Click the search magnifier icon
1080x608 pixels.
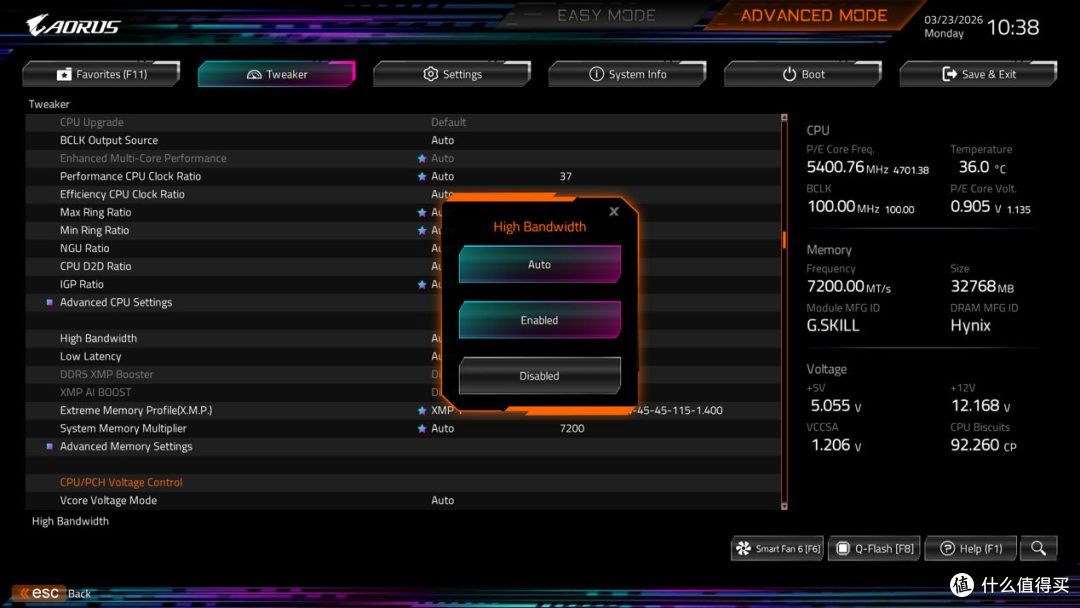(x=1039, y=548)
